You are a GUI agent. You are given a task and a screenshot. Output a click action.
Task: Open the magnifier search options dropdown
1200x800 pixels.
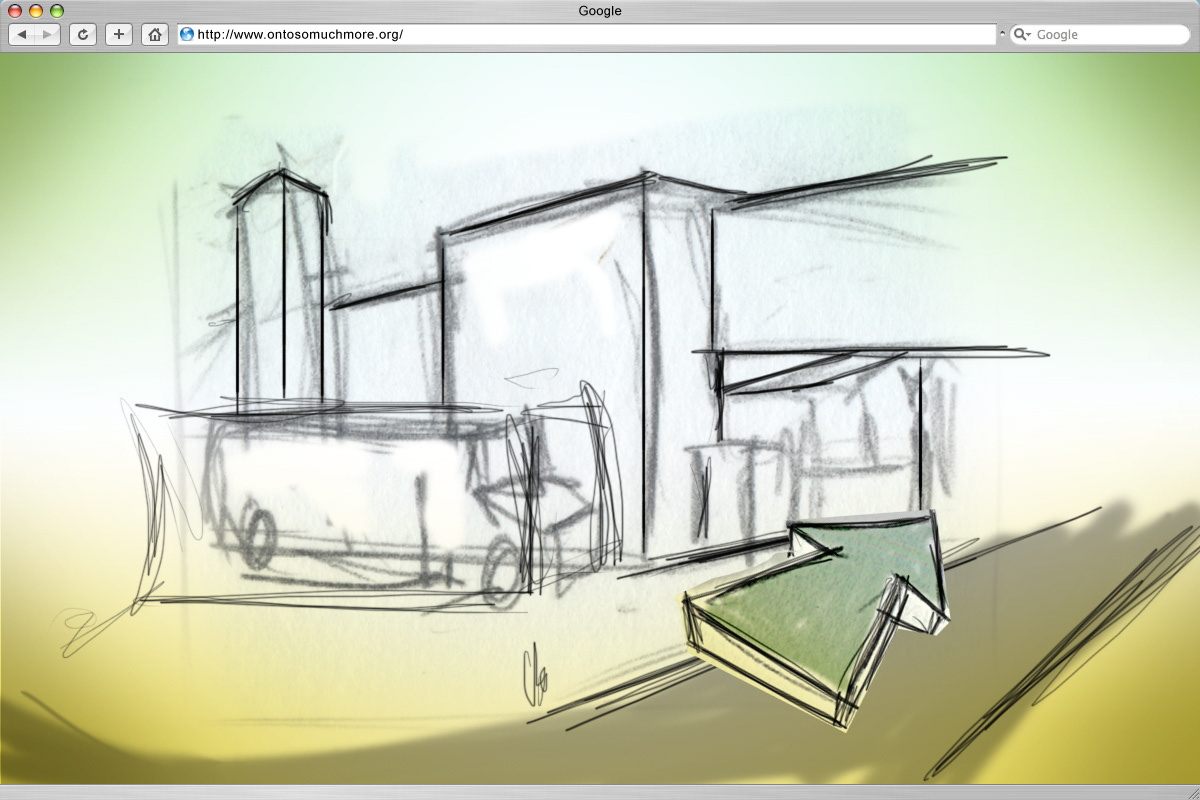coord(1022,35)
